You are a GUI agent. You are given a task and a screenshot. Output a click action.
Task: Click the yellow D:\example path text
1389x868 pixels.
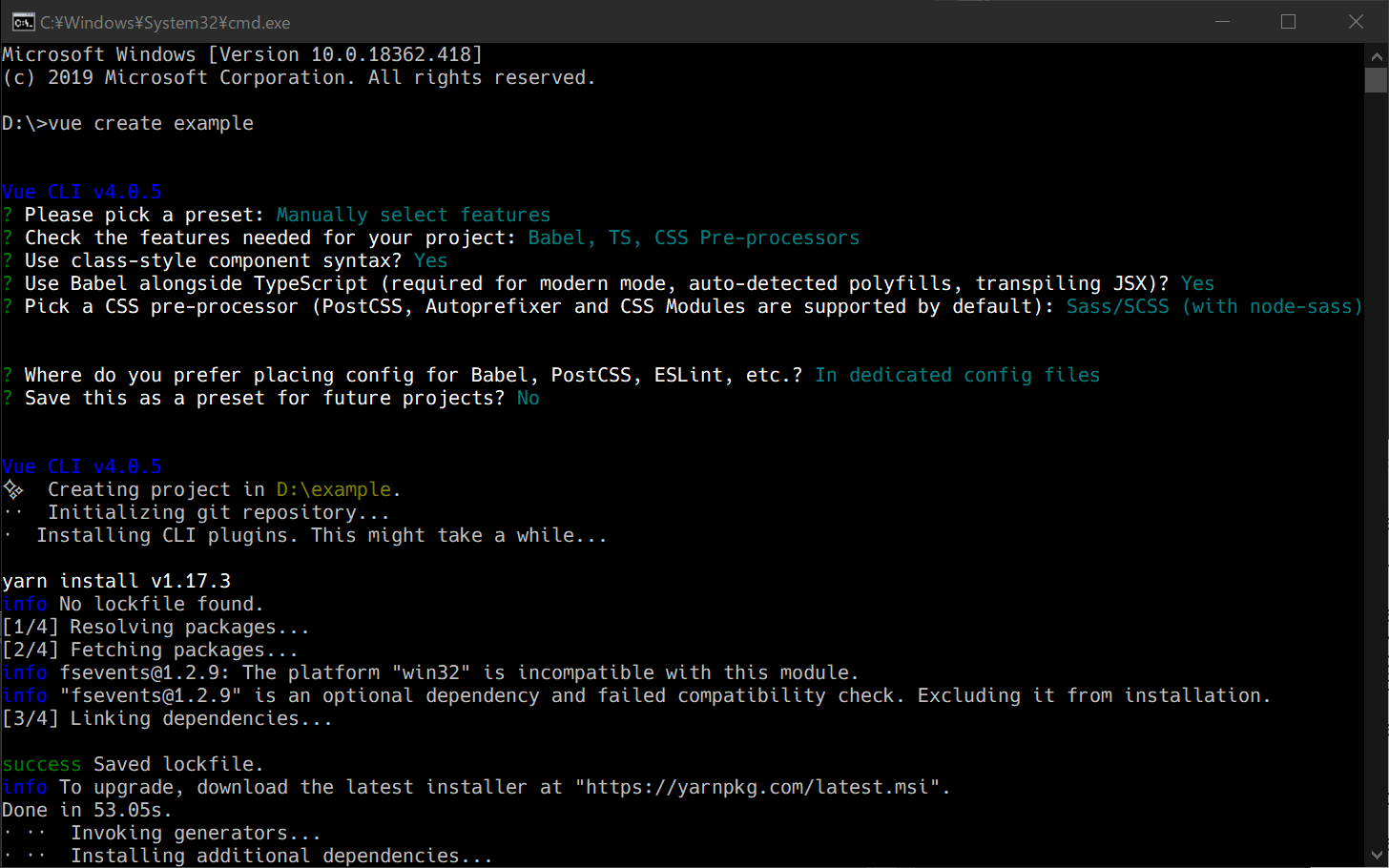(x=334, y=490)
